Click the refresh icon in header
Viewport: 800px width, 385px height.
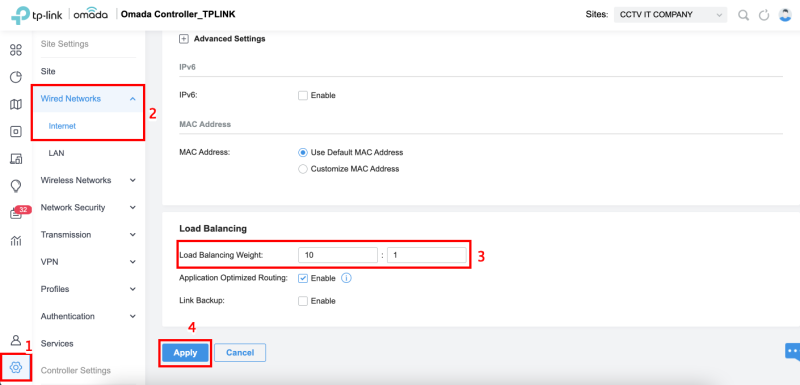[764, 15]
